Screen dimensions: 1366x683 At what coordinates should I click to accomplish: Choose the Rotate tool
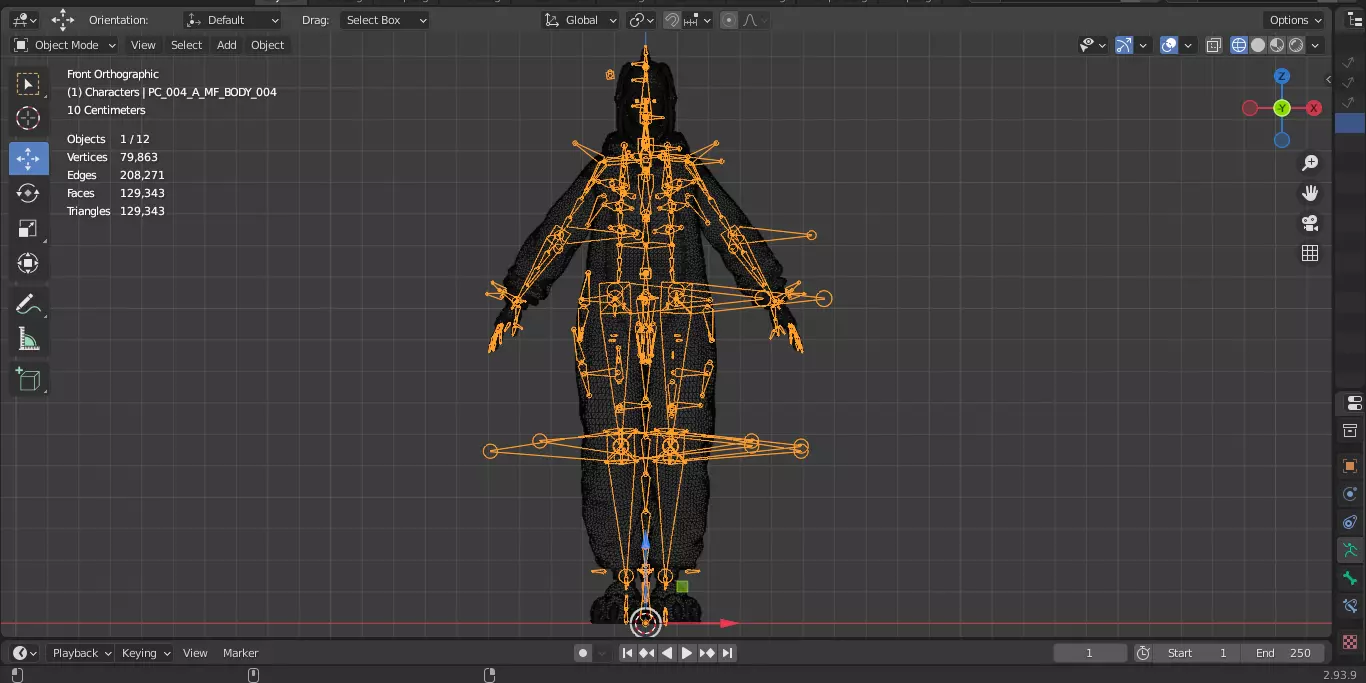[28, 193]
